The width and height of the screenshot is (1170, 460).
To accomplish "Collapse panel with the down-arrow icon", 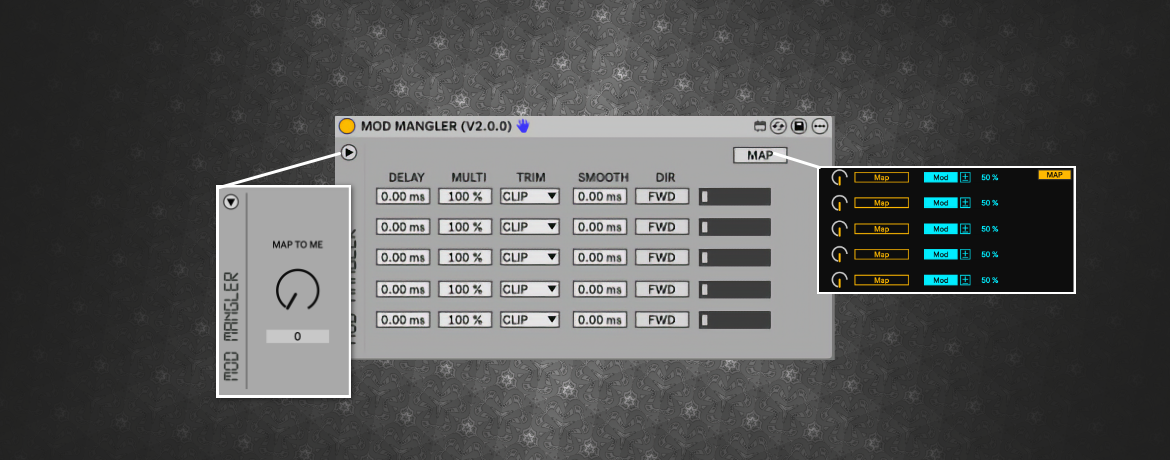I will coord(231,202).
